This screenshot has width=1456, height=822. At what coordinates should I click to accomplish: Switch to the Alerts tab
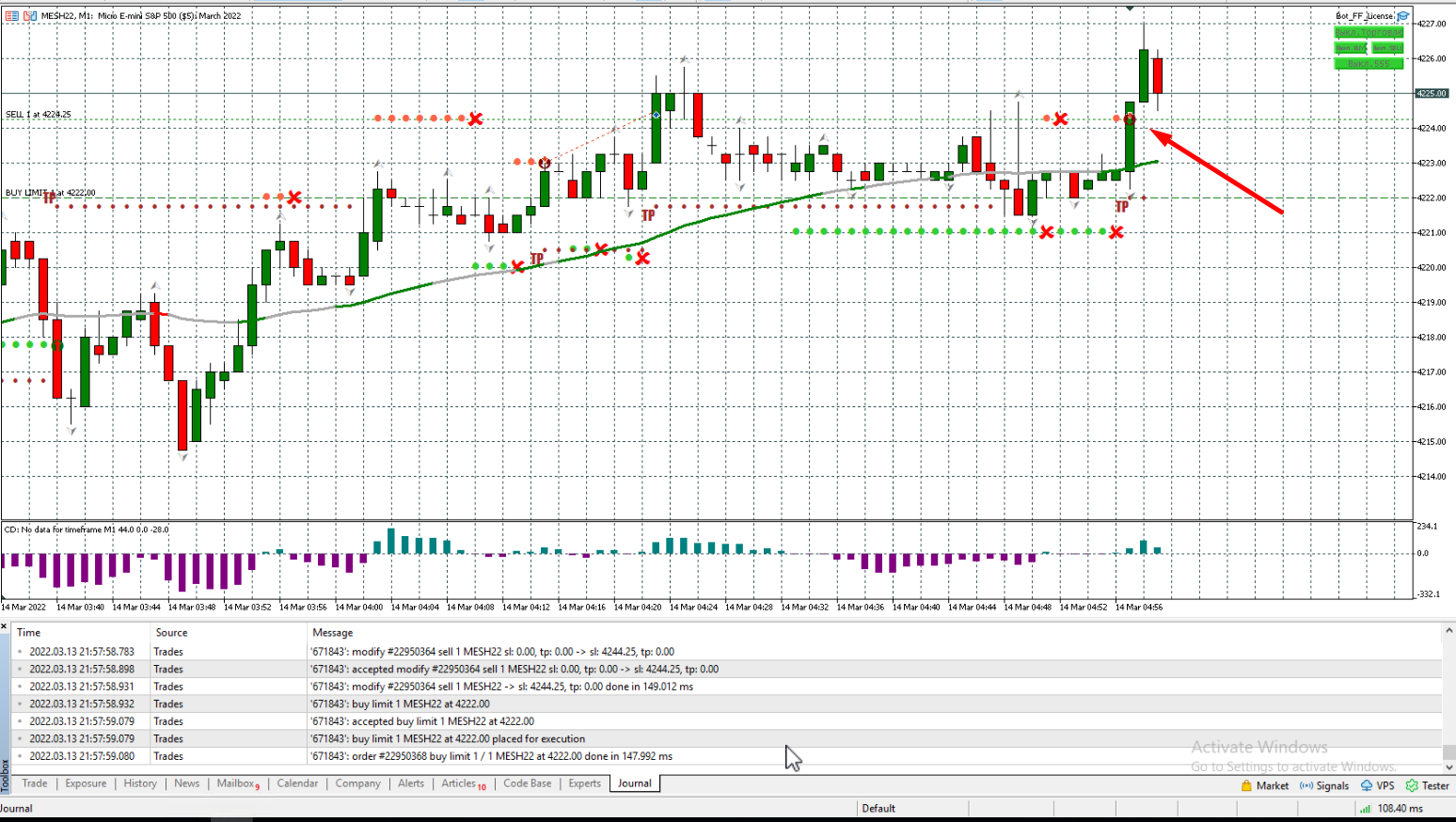[x=411, y=783]
